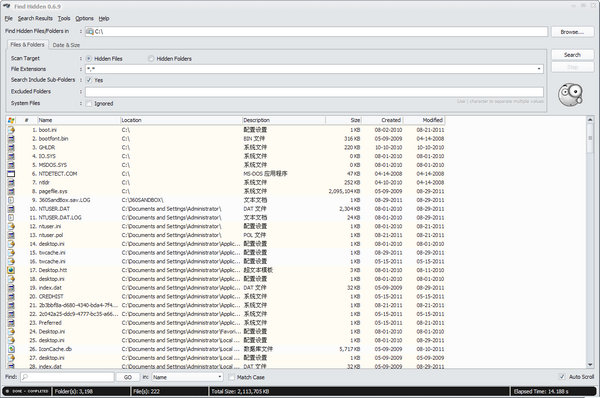
Task: Toggle the Auto Scroll checkbox
Action: 562,377
